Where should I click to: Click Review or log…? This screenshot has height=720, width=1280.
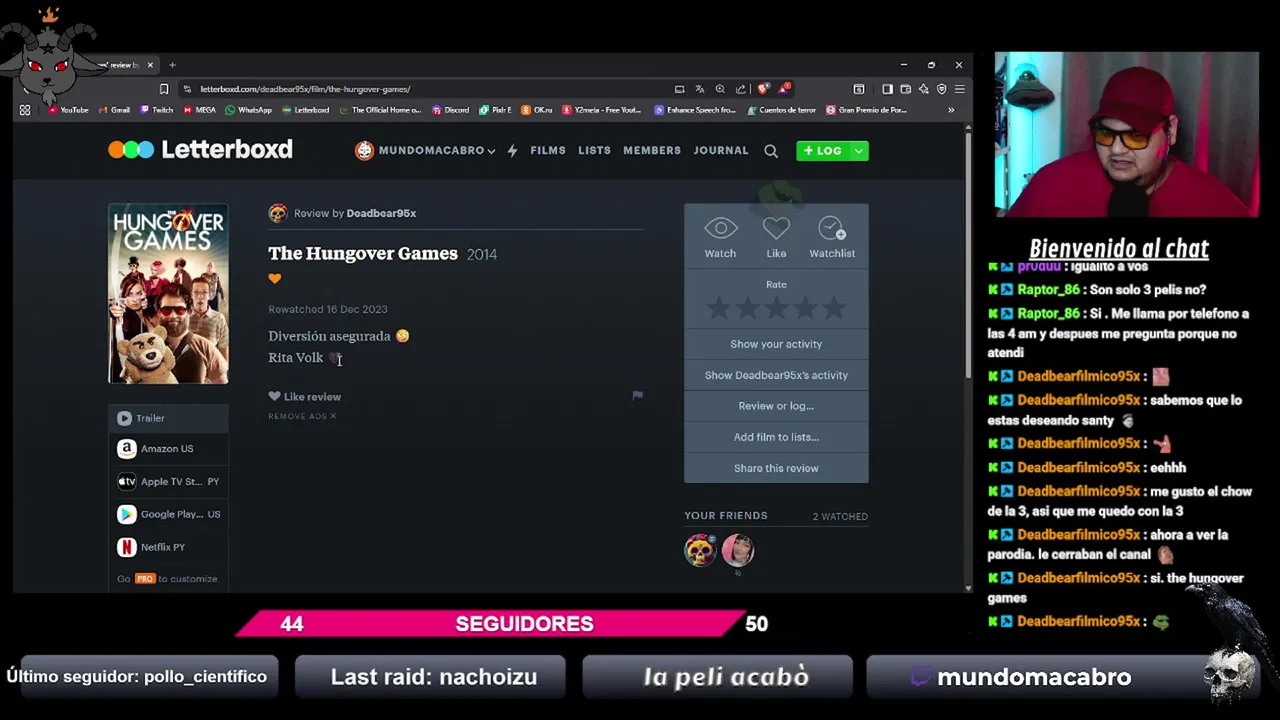(776, 406)
